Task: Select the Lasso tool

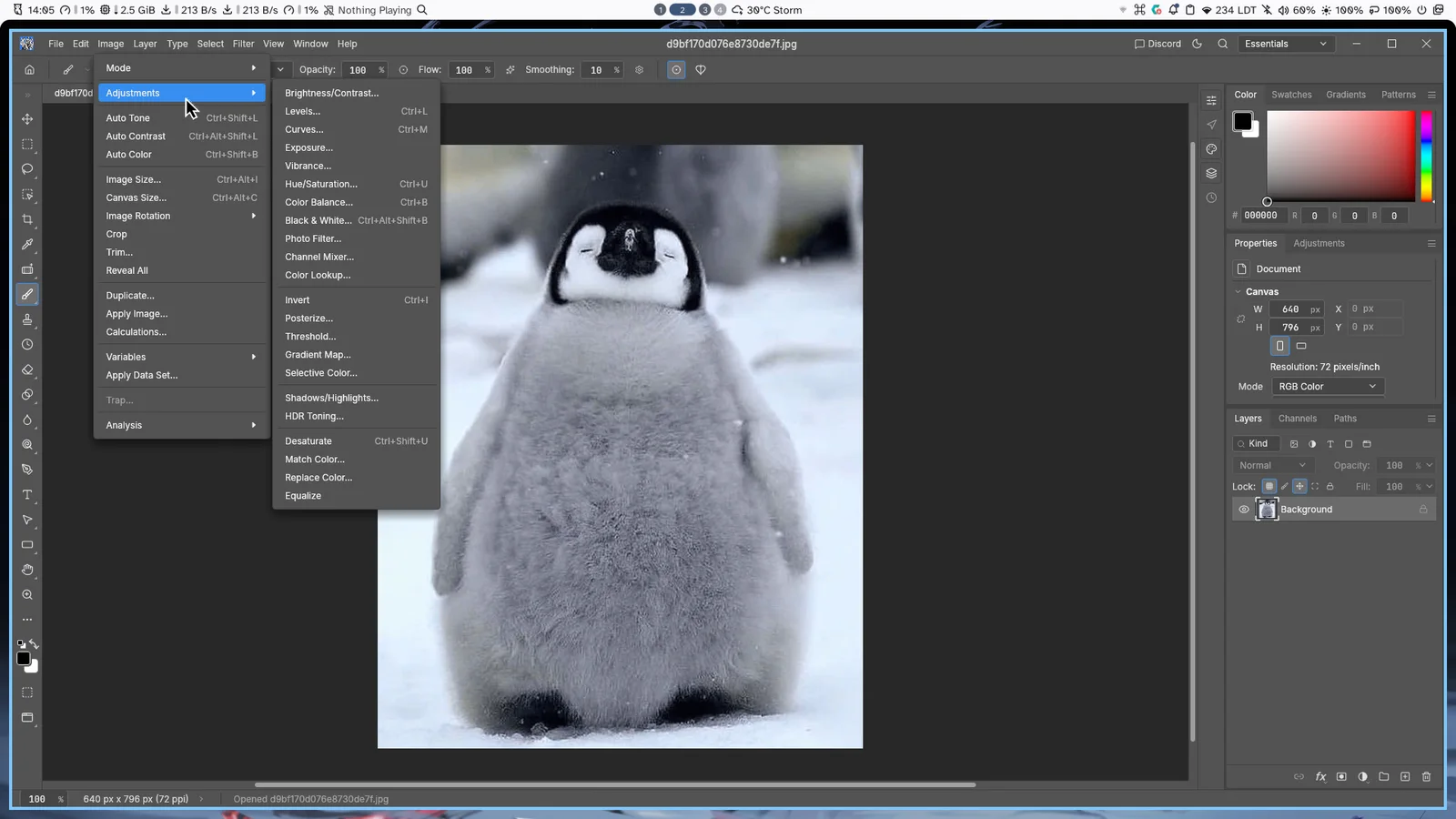Action: coord(27,169)
